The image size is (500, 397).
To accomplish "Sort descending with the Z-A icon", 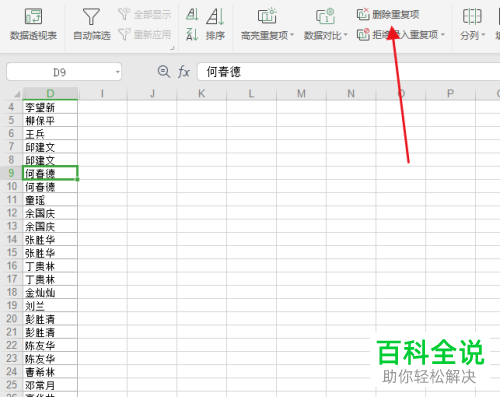I will pos(192,34).
